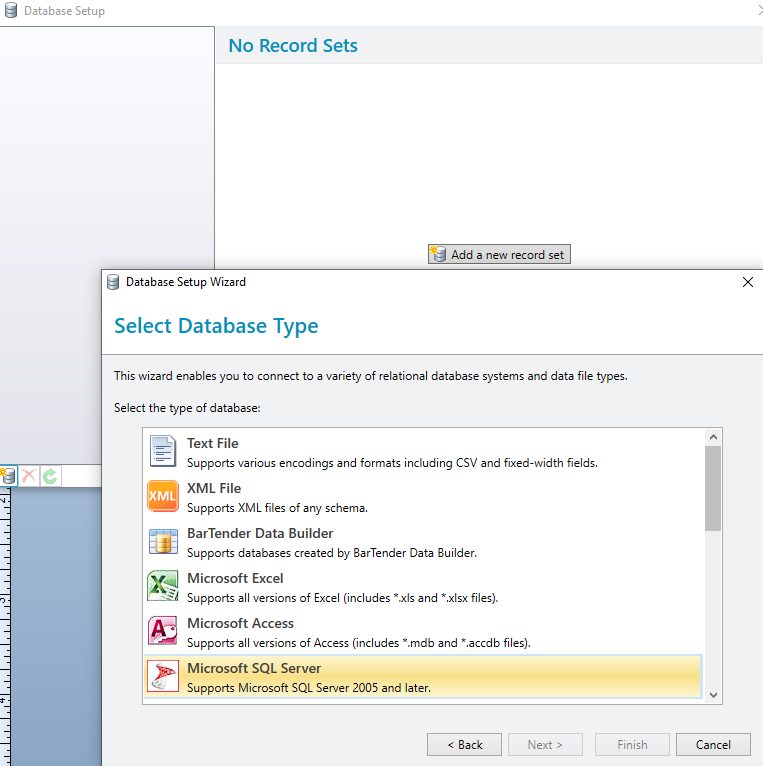Select the XML File database type

click(423, 497)
